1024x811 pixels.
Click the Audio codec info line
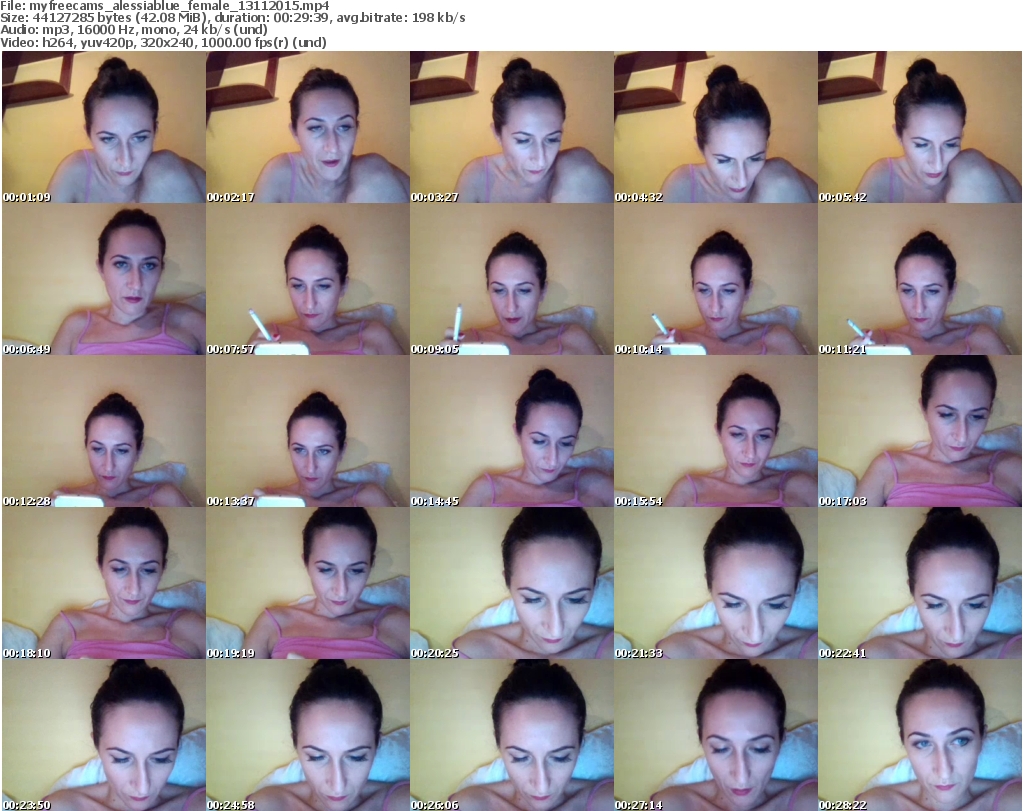coord(134,30)
